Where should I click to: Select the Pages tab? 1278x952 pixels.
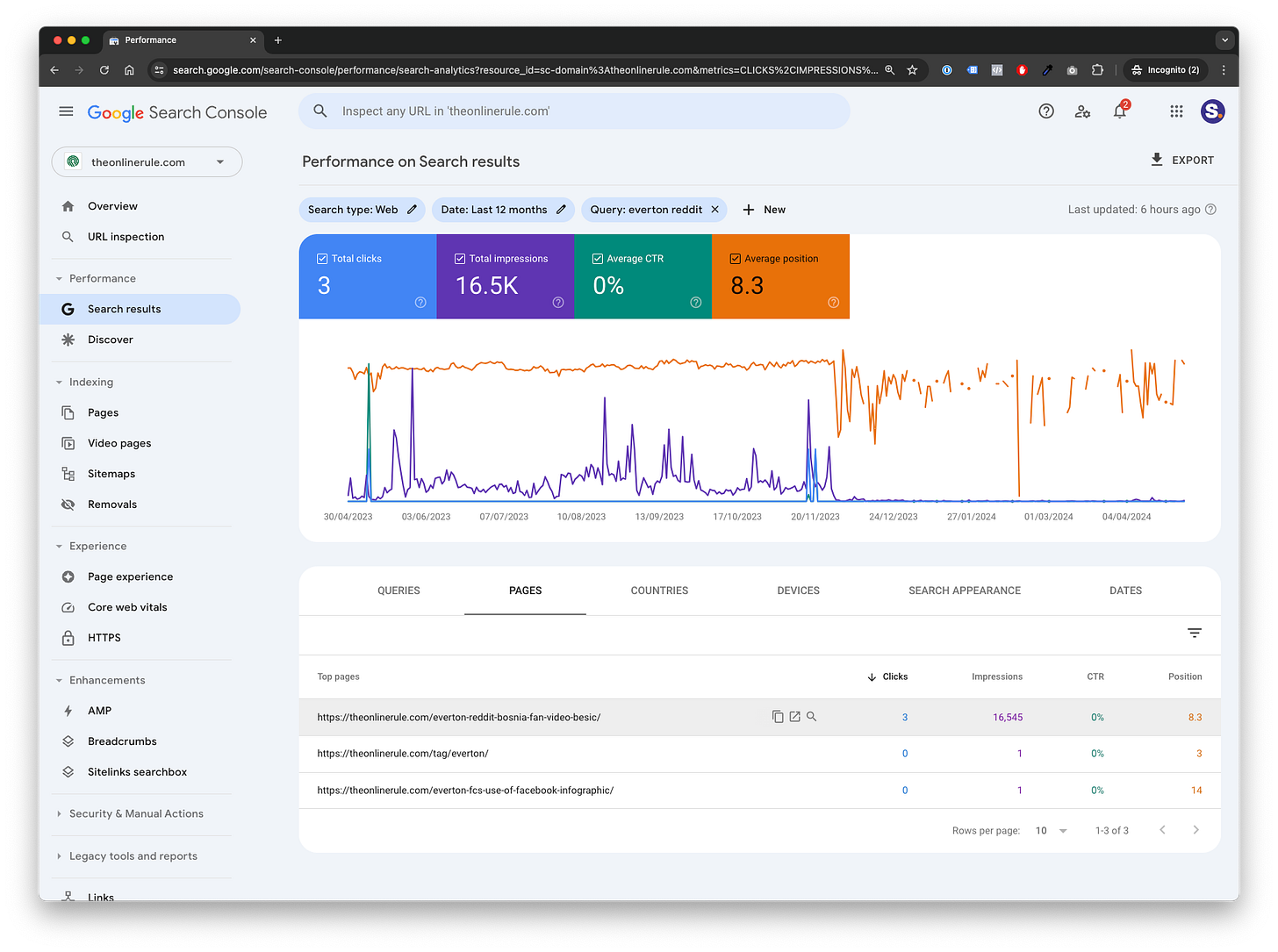point(525,591)
